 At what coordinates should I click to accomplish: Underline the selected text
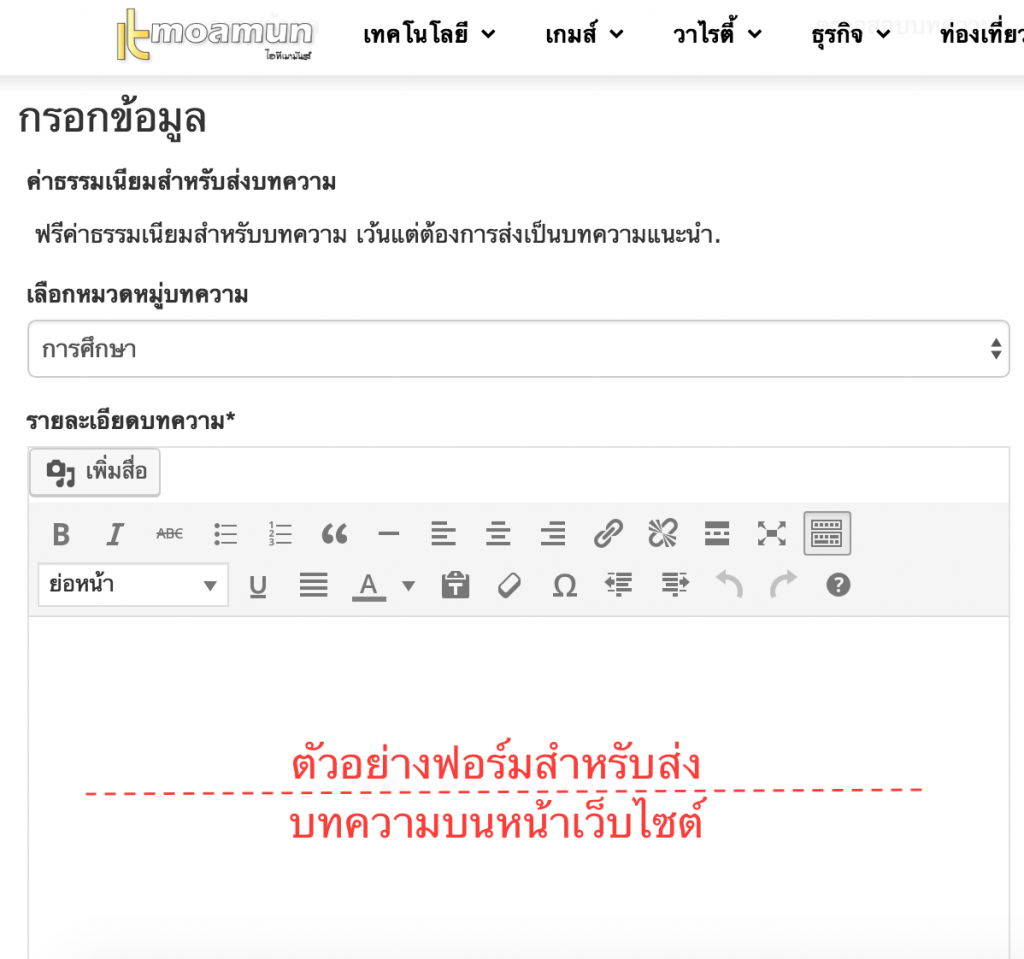258,585
